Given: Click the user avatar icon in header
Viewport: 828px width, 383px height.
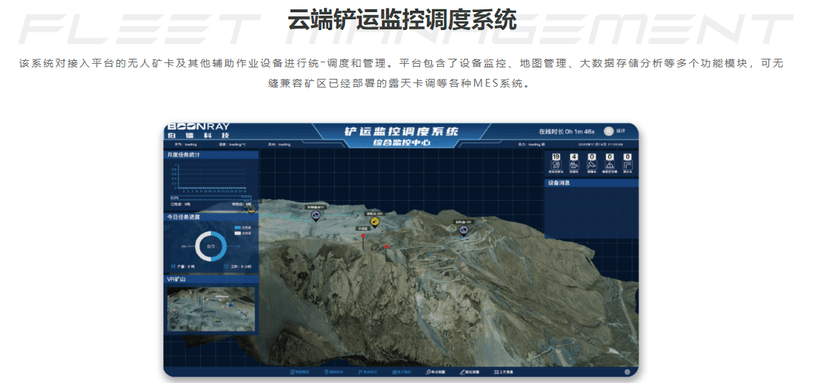Looking at the screenshot, I should (x=608, y=131).
